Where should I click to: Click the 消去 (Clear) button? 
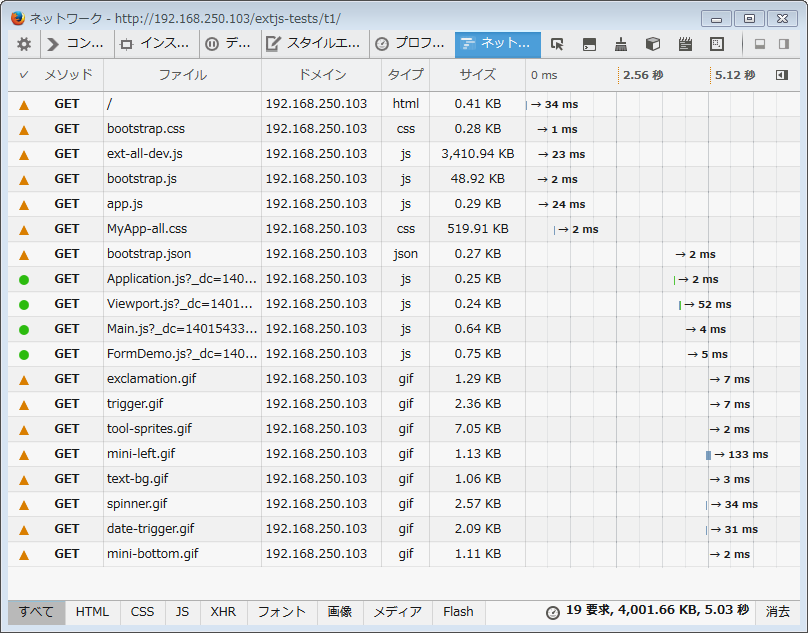point(778,612)
